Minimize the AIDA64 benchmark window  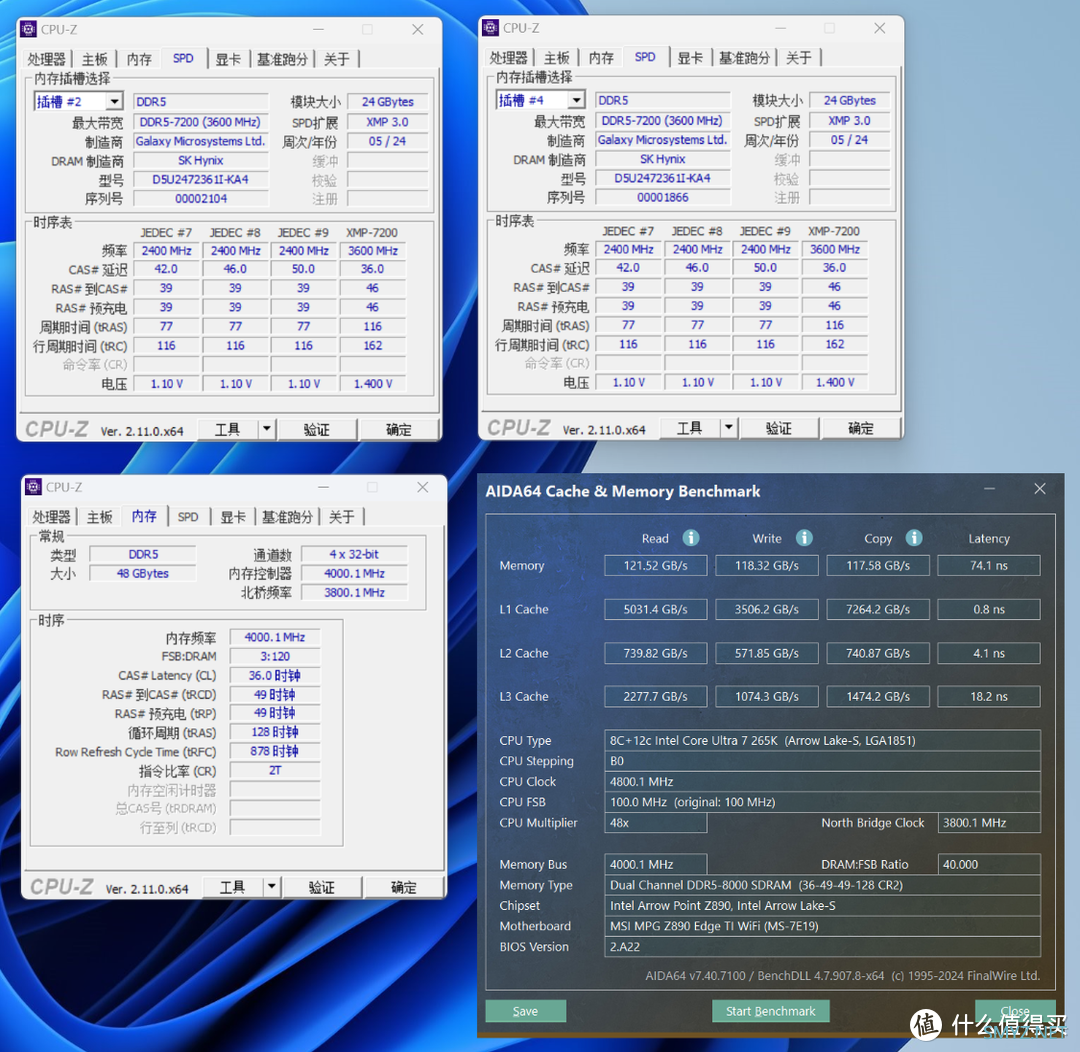pos(990,488)
